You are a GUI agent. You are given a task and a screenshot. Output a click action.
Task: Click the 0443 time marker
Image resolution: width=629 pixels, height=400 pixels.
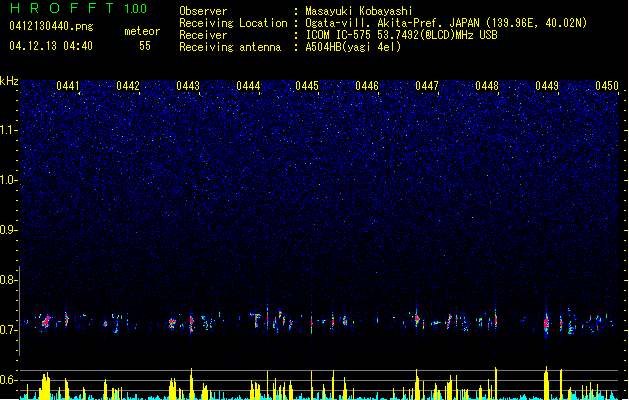pyautogui.click(x=188, y=86)
